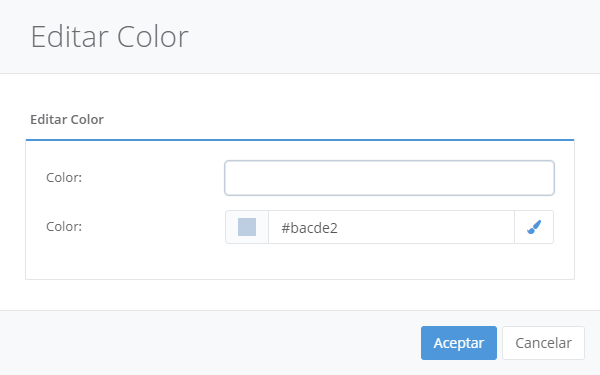Dismiss the dialog using Cancelar

click(543, 343)
